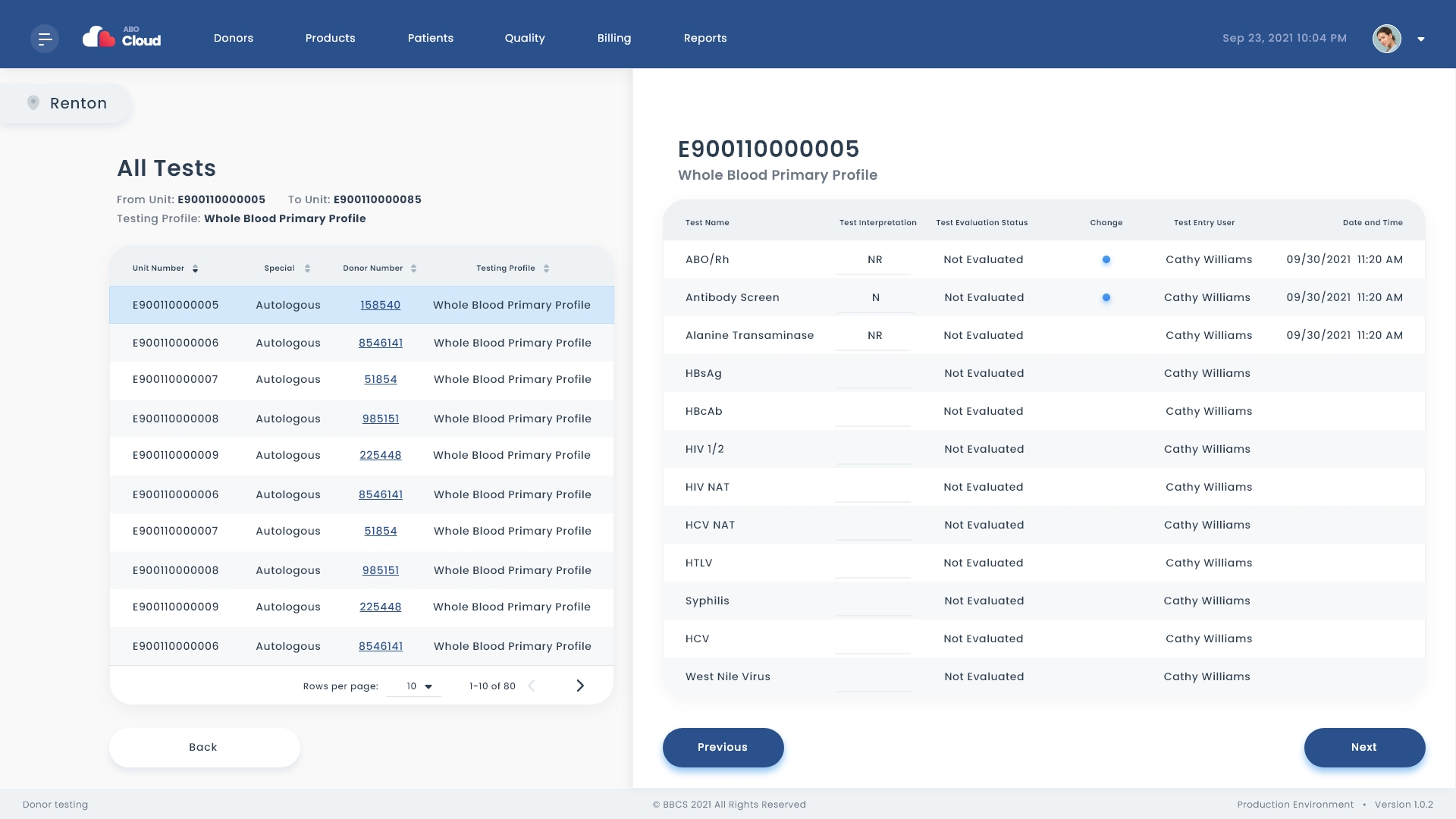Click the user avatar photo
This screenshot has height=819, width=1456.
point(1386,39)
